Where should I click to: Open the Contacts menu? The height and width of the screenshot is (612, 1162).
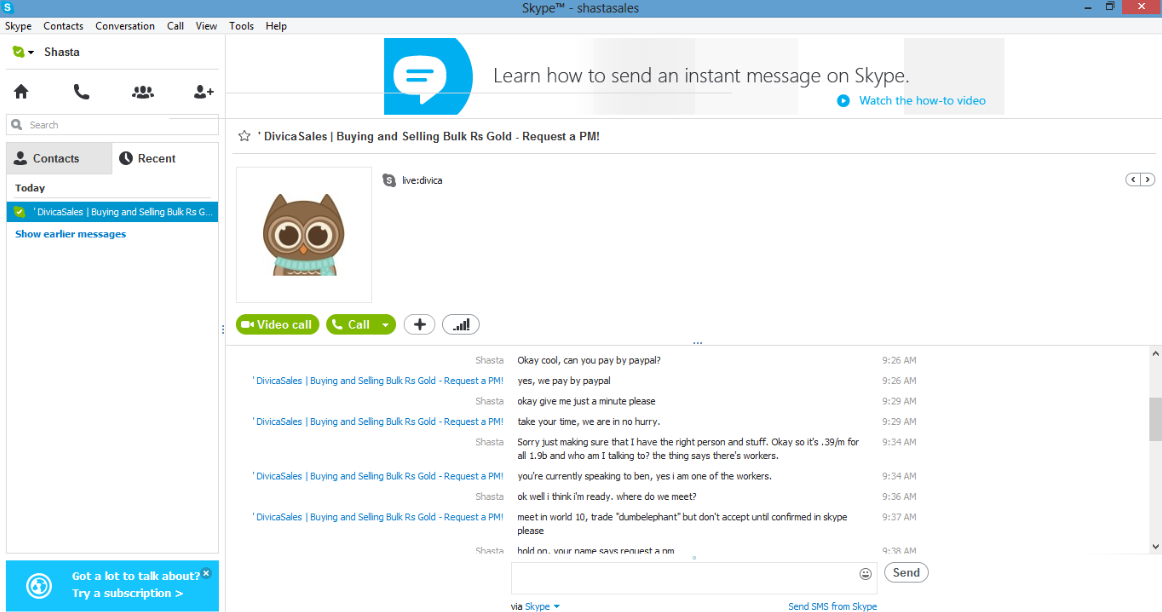point(63,26)
